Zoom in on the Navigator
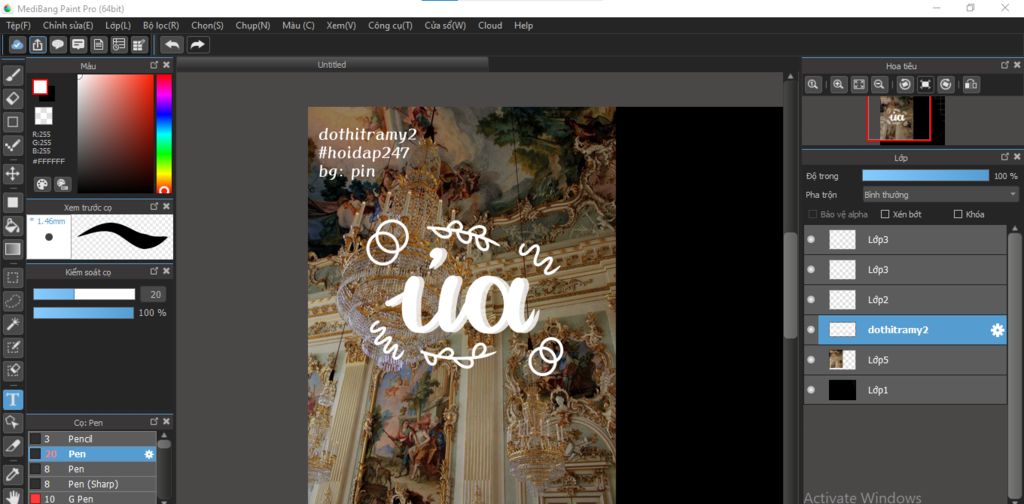Image resolution: width=1024 pixels, height=504 pixels. 839,84
